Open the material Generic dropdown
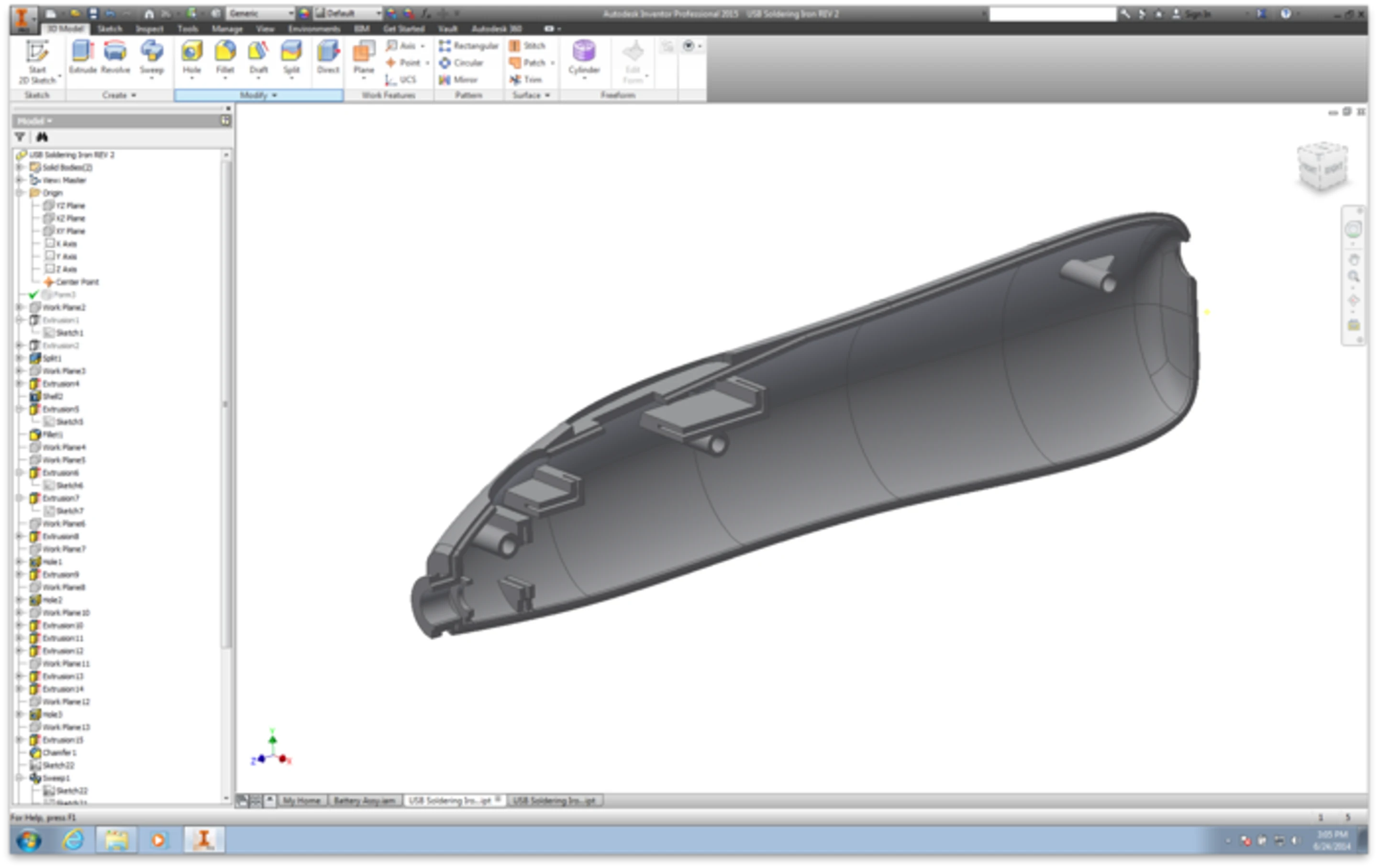Image resolution: width=1378 pixels, height=868 pixels. pyautogui.click(x=260, y=13)
